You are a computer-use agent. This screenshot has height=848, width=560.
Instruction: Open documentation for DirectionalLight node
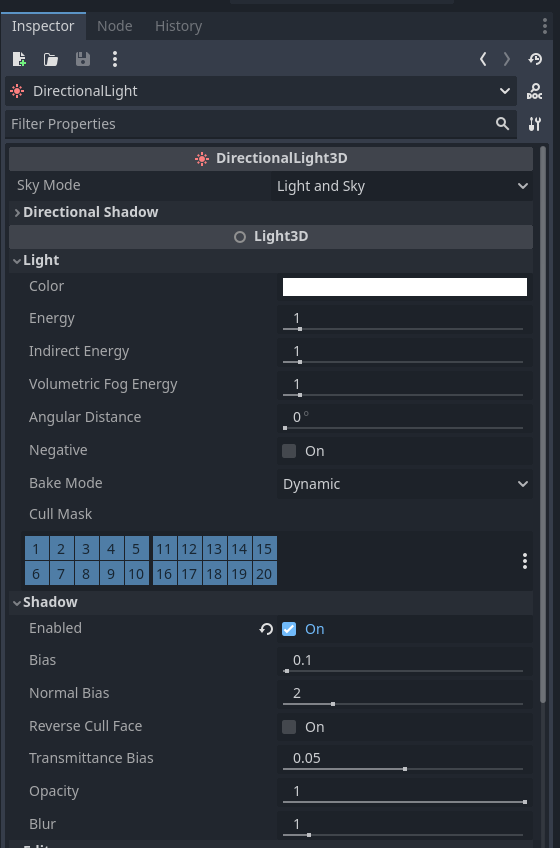[535, 91]
